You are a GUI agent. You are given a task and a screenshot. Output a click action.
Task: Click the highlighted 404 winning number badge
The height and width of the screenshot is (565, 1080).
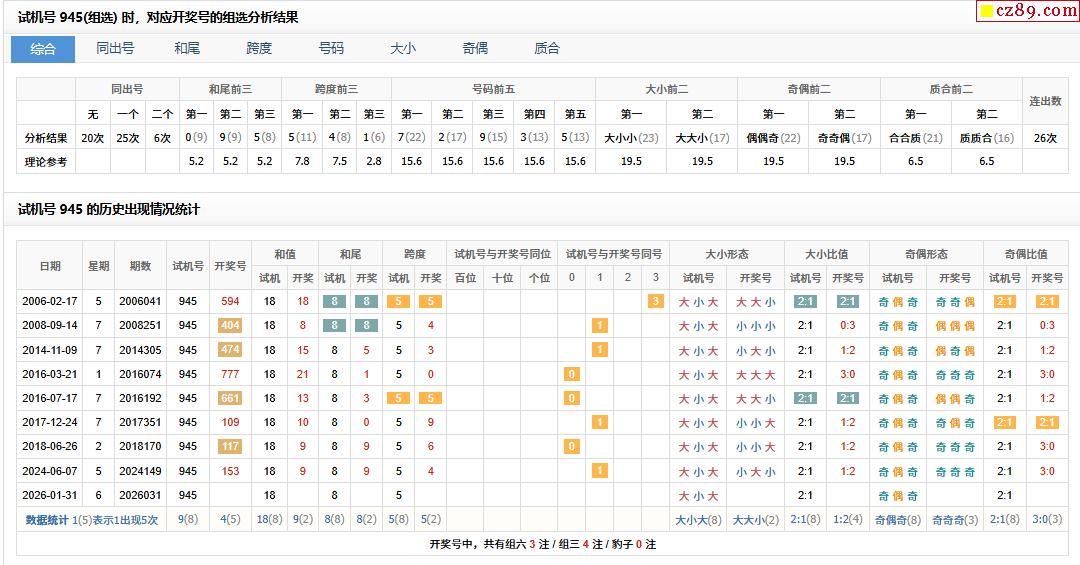[230, 325]
